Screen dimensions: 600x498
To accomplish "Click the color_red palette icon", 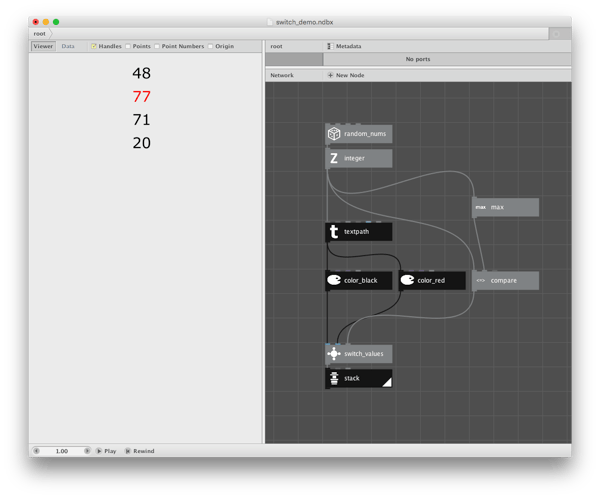I will (407, 280).
